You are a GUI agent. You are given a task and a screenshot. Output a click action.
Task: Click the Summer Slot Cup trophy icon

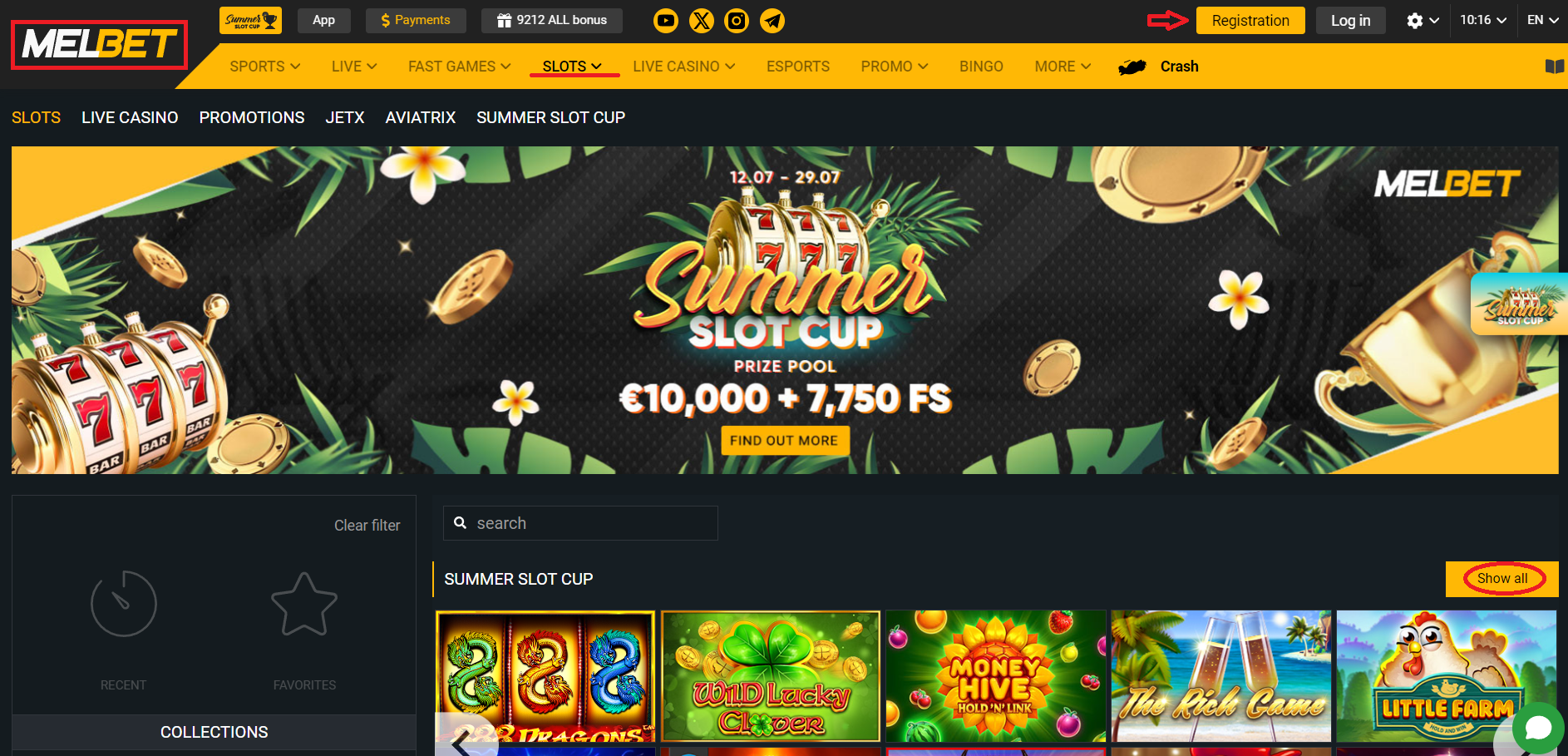tap(250, 20)
